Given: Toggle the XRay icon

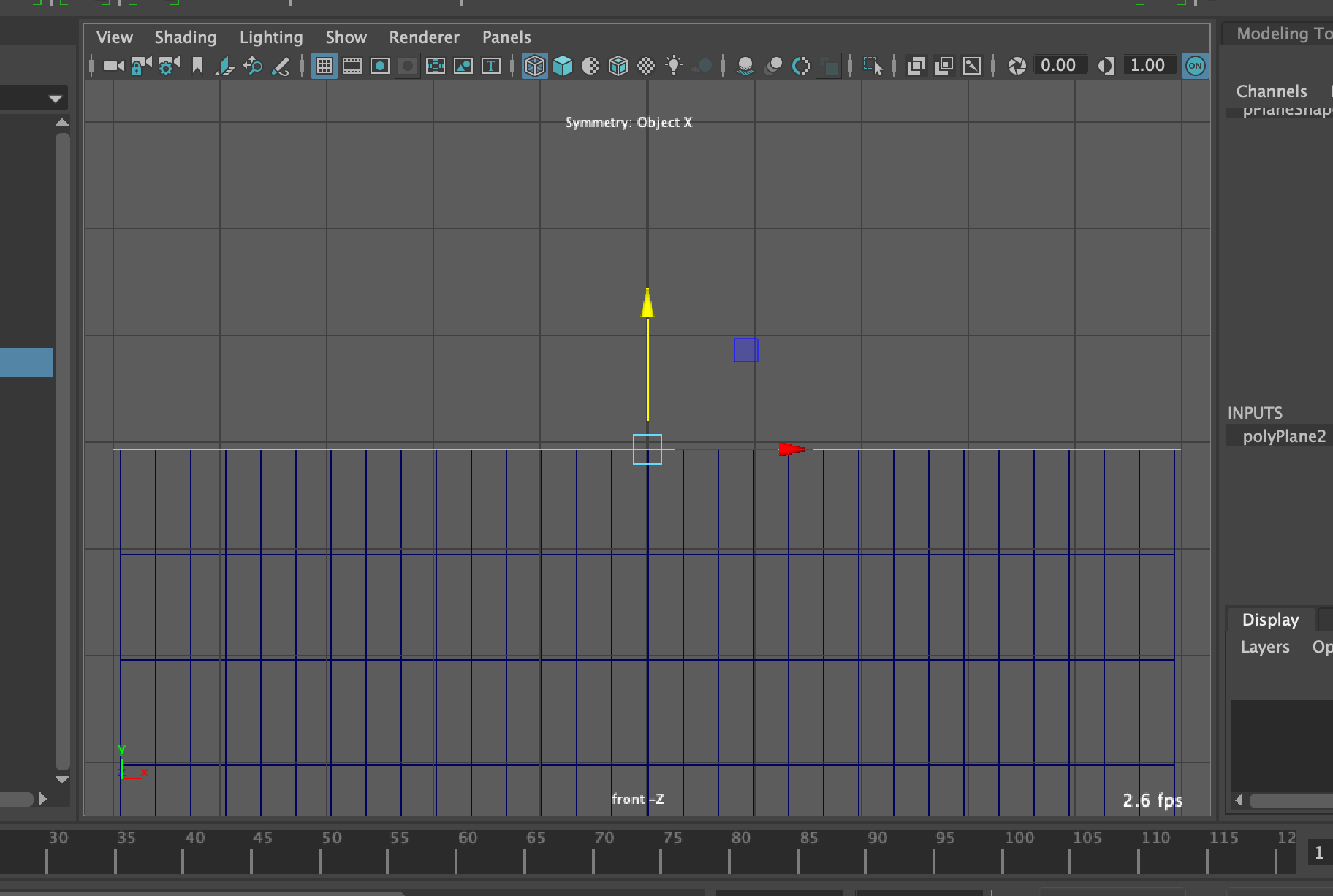Looking at the screenshot, I should [916, 66].
